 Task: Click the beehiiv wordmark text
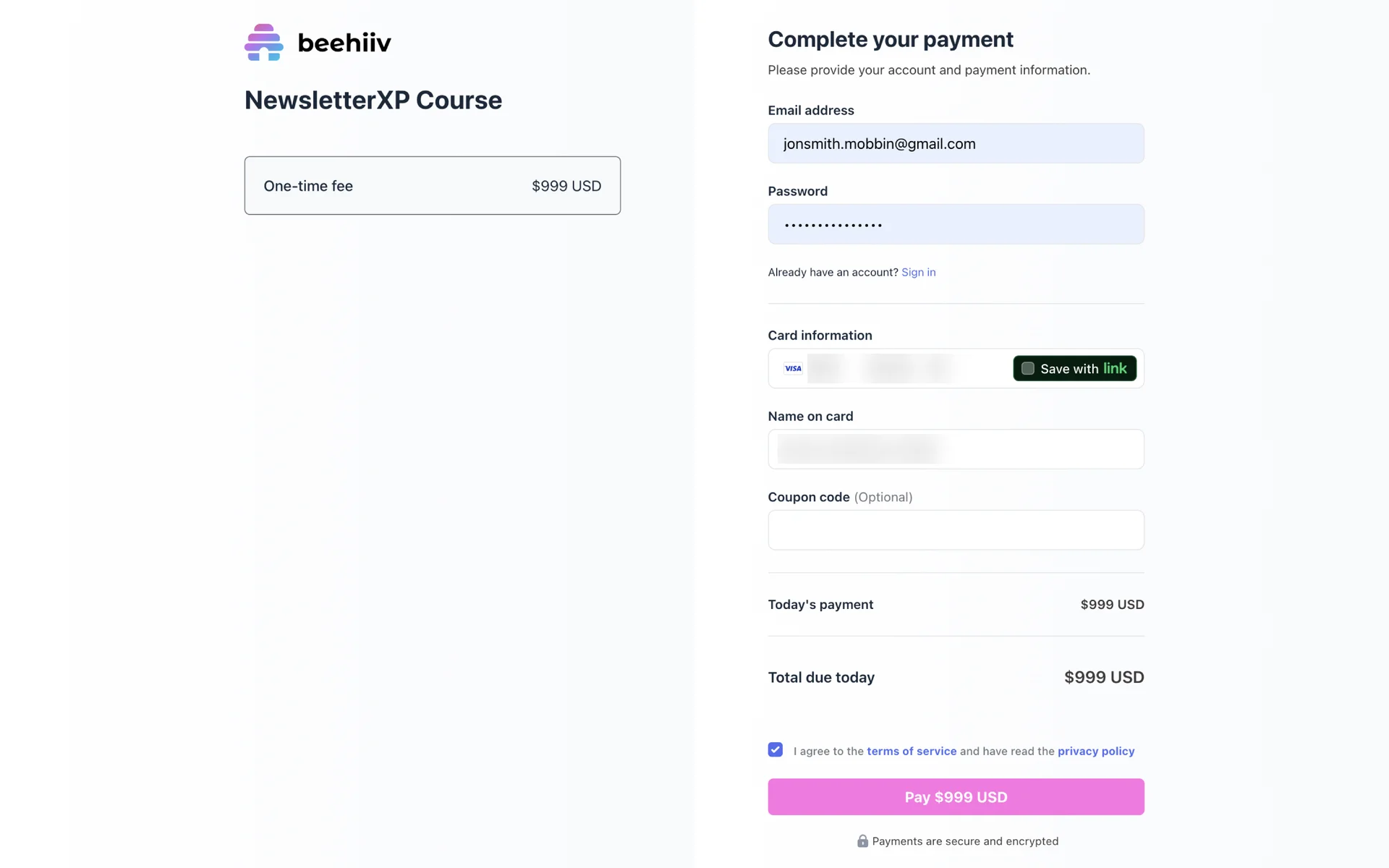[x=344, y=43]
